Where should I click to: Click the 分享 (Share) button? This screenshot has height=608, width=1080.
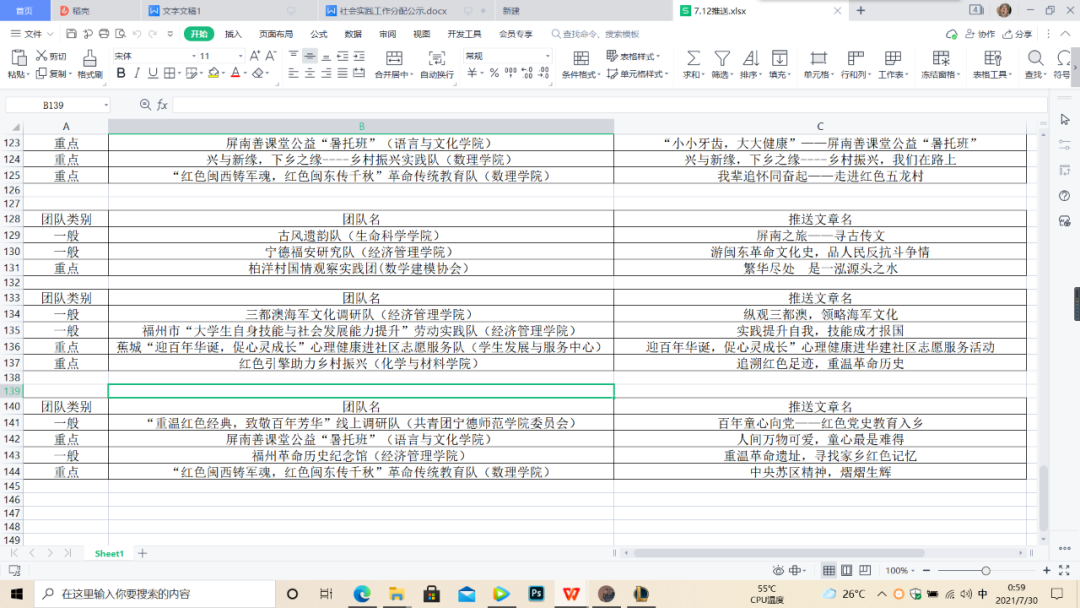(x=1018, y=34)
